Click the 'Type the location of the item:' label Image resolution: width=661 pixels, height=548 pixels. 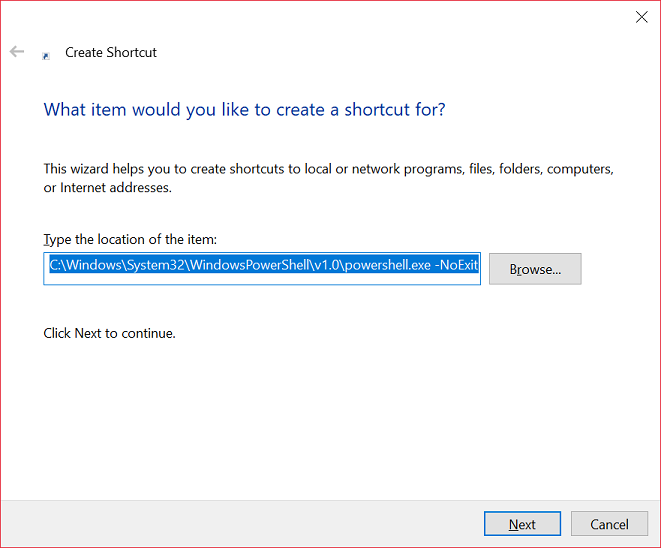click(x=130, y=239)
